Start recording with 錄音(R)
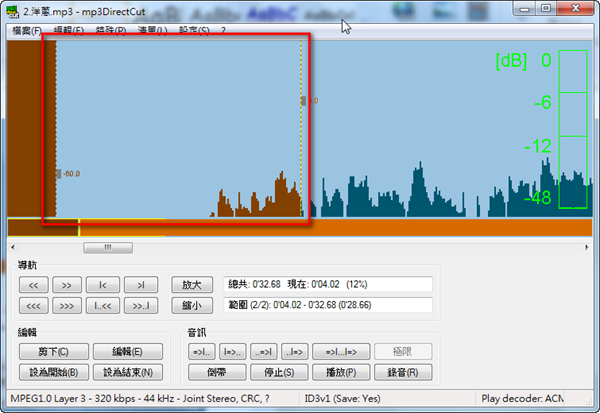600x413 pixels. [403, 372]
